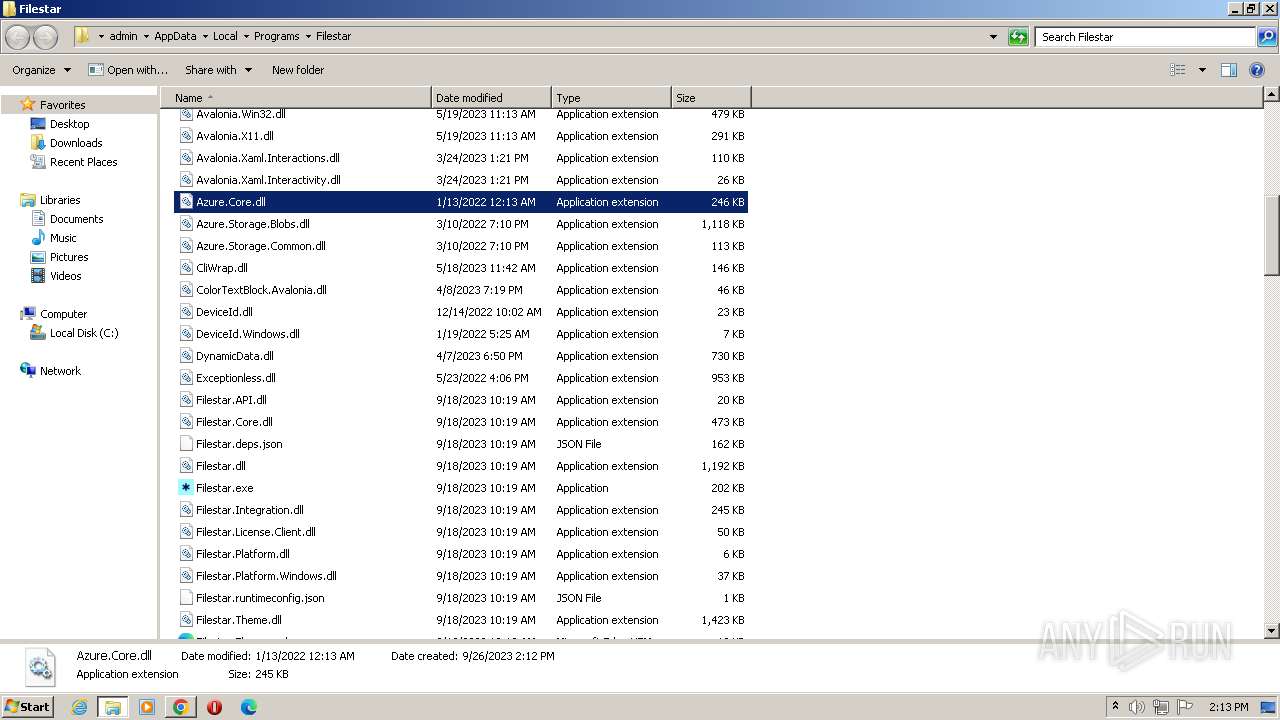Viewport: 1280px width, 720px height.
Task: Sort by Date modified column header
Action: point(491,98)
